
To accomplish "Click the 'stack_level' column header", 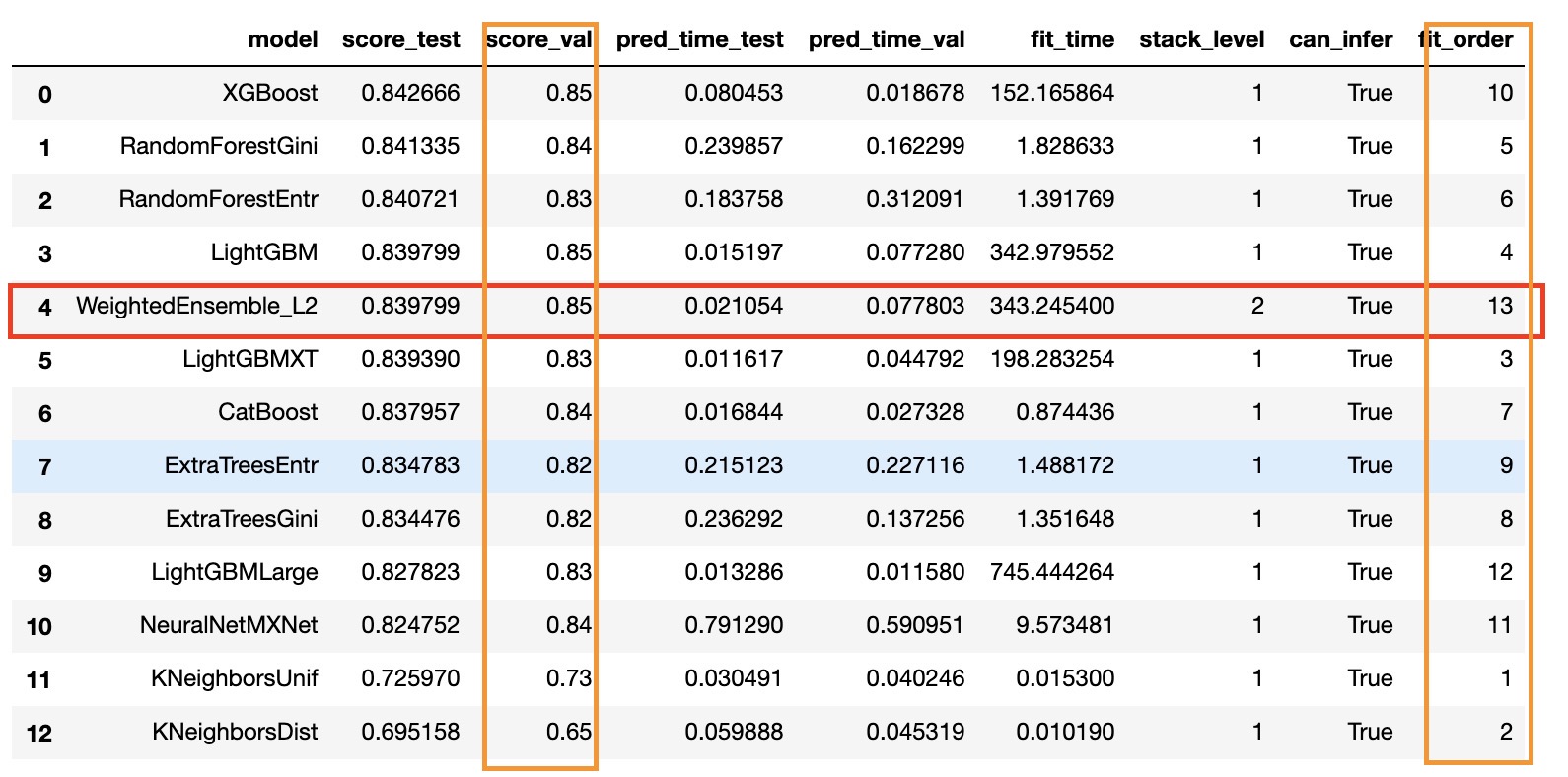I will click(x=1201, y=39).
